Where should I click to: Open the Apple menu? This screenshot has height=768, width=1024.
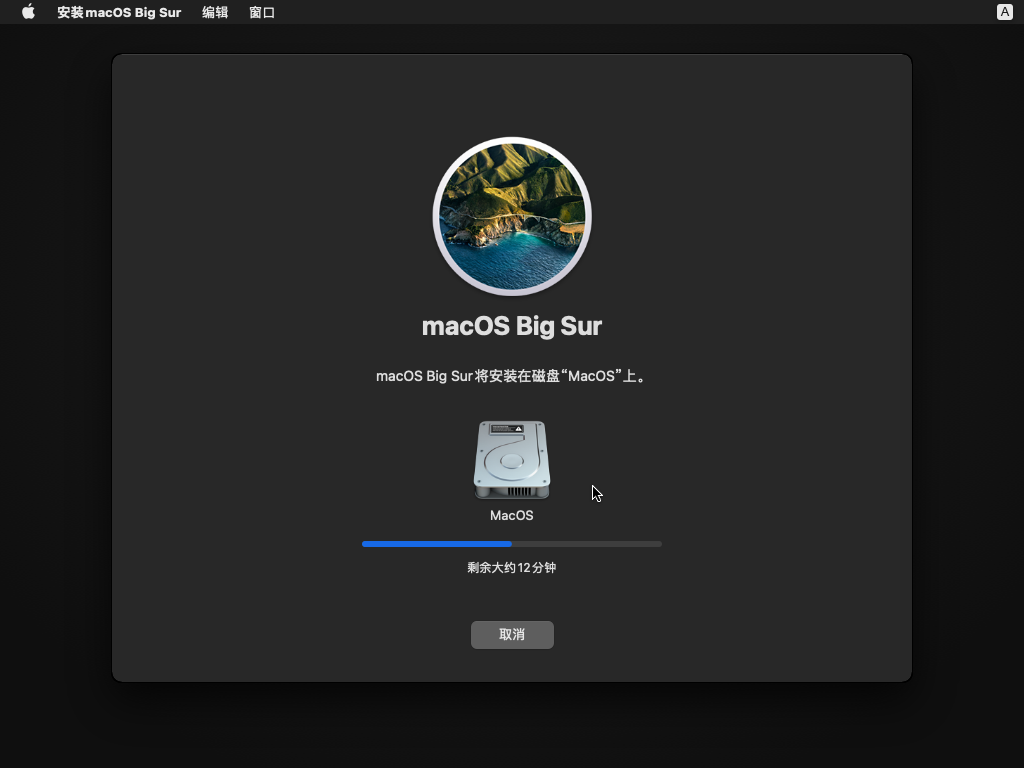(x=28, y=12)
